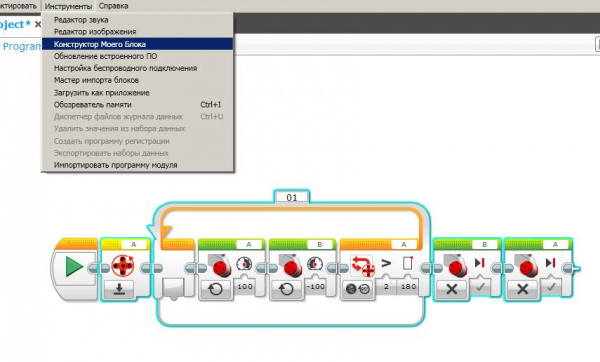This screenshot has height=362, width=600.
Task: Toggle brake-at-end checkmark on last motor A block
Action: (x=551, y=287)
